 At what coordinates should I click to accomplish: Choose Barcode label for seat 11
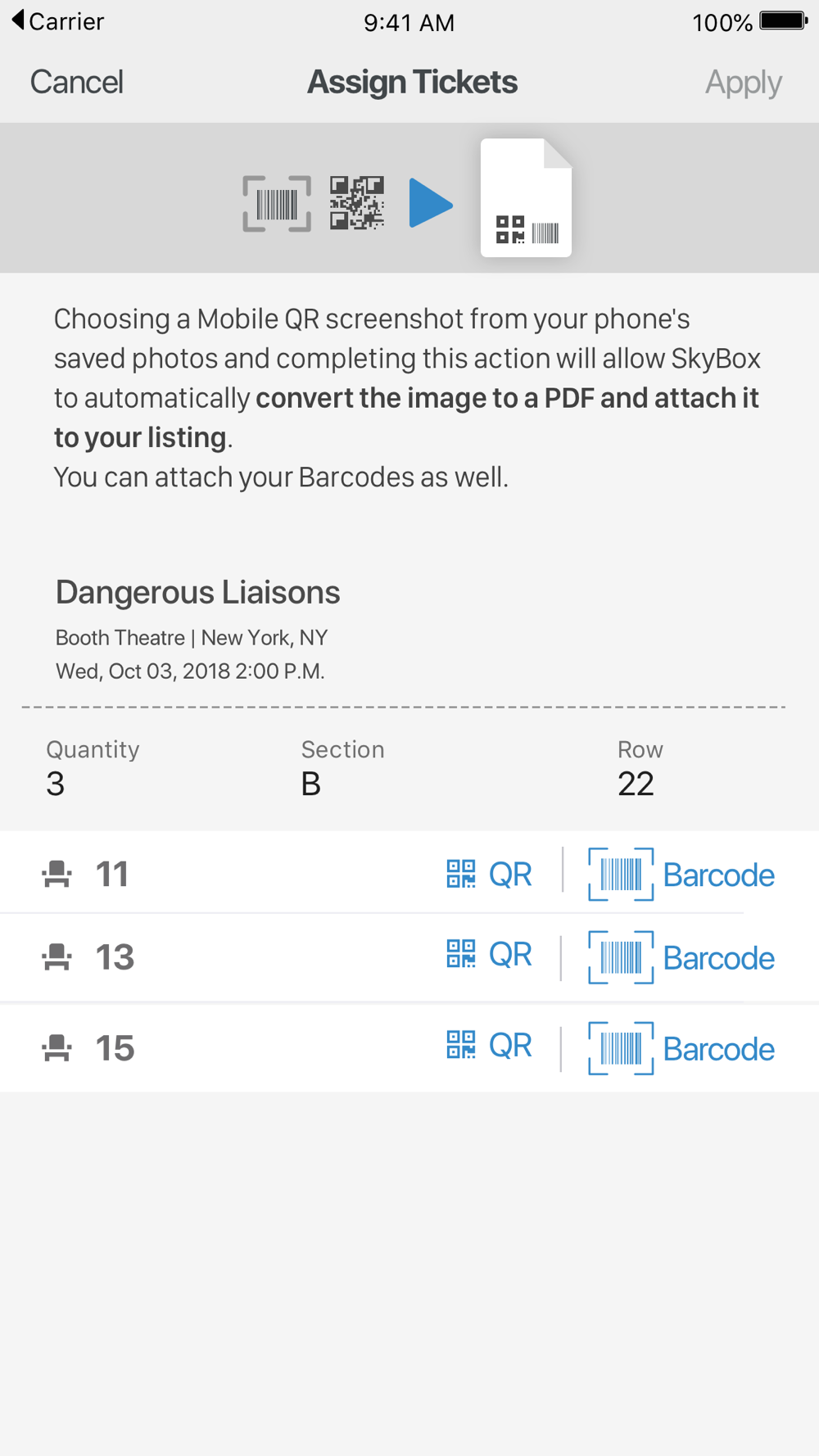tap(718, 875)
